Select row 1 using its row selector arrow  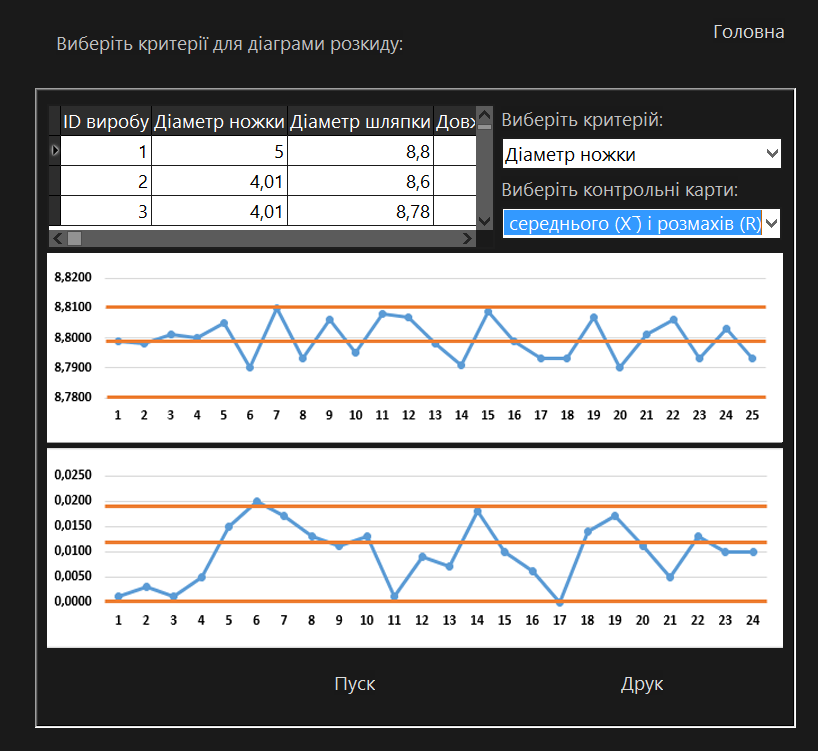[55, 151]
